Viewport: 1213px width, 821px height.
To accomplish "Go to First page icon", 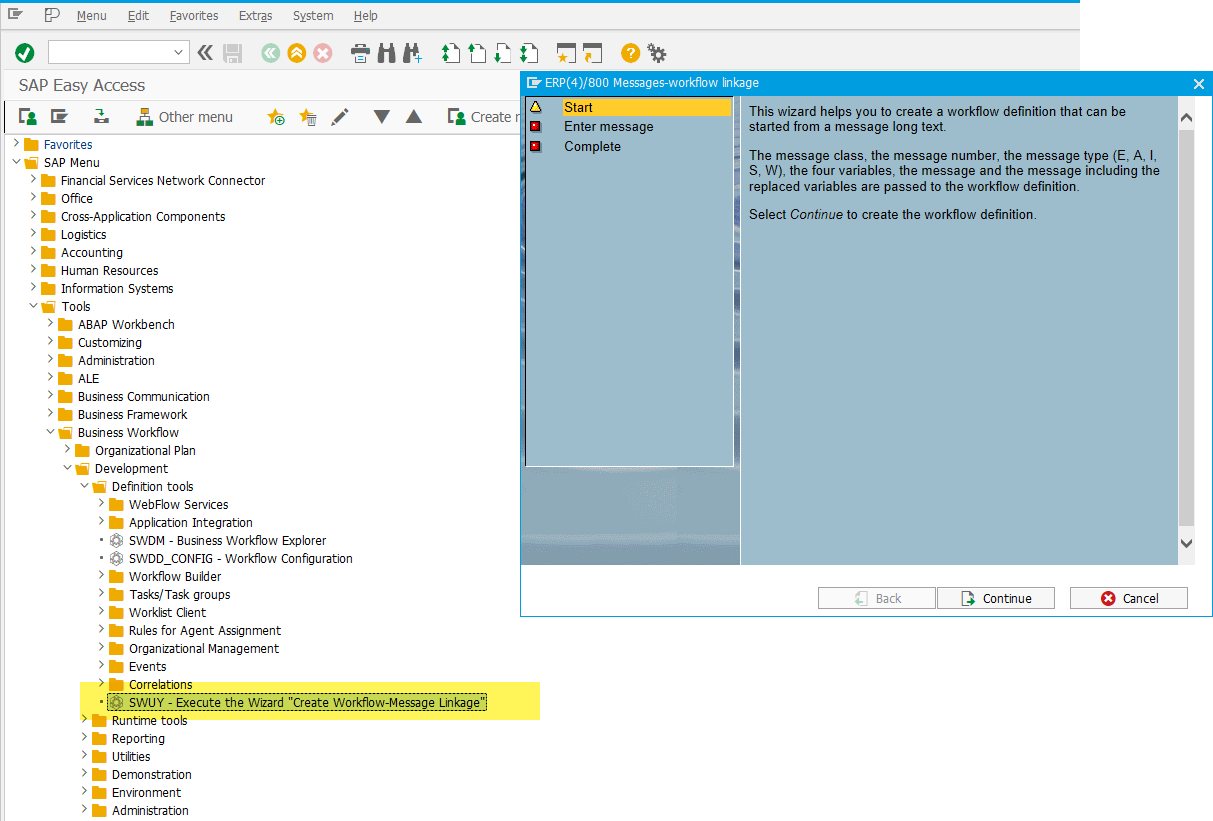I will tap(451, 53).
